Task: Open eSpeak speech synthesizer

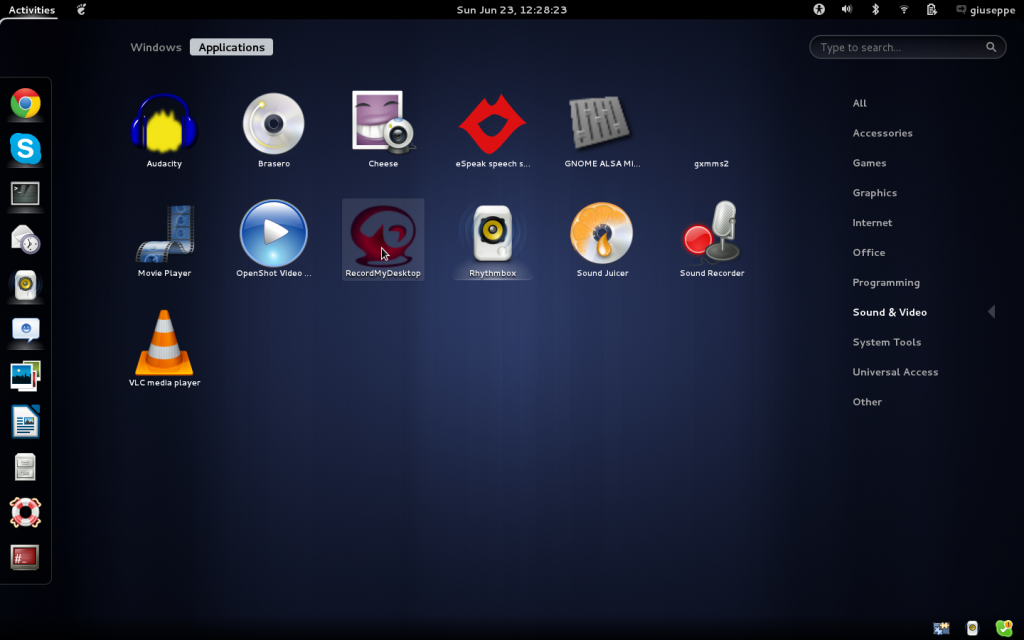Action: (492, 130)
